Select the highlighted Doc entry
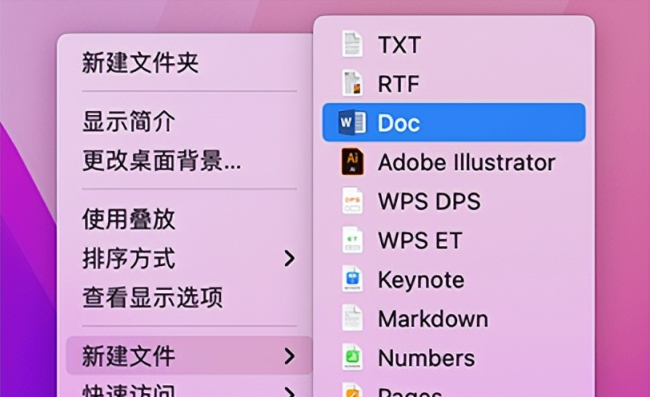Screen dimensions: 650x397 click(x=454, y=122)
